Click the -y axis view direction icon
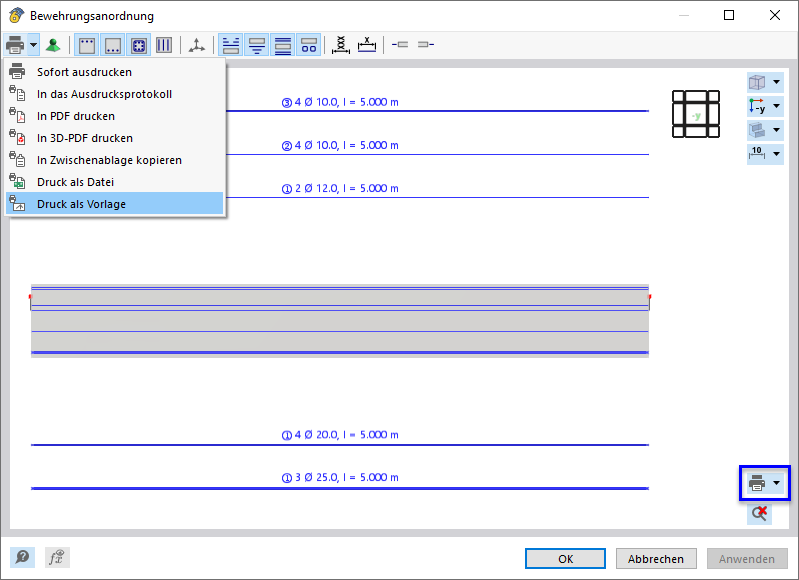 [757, 106]
